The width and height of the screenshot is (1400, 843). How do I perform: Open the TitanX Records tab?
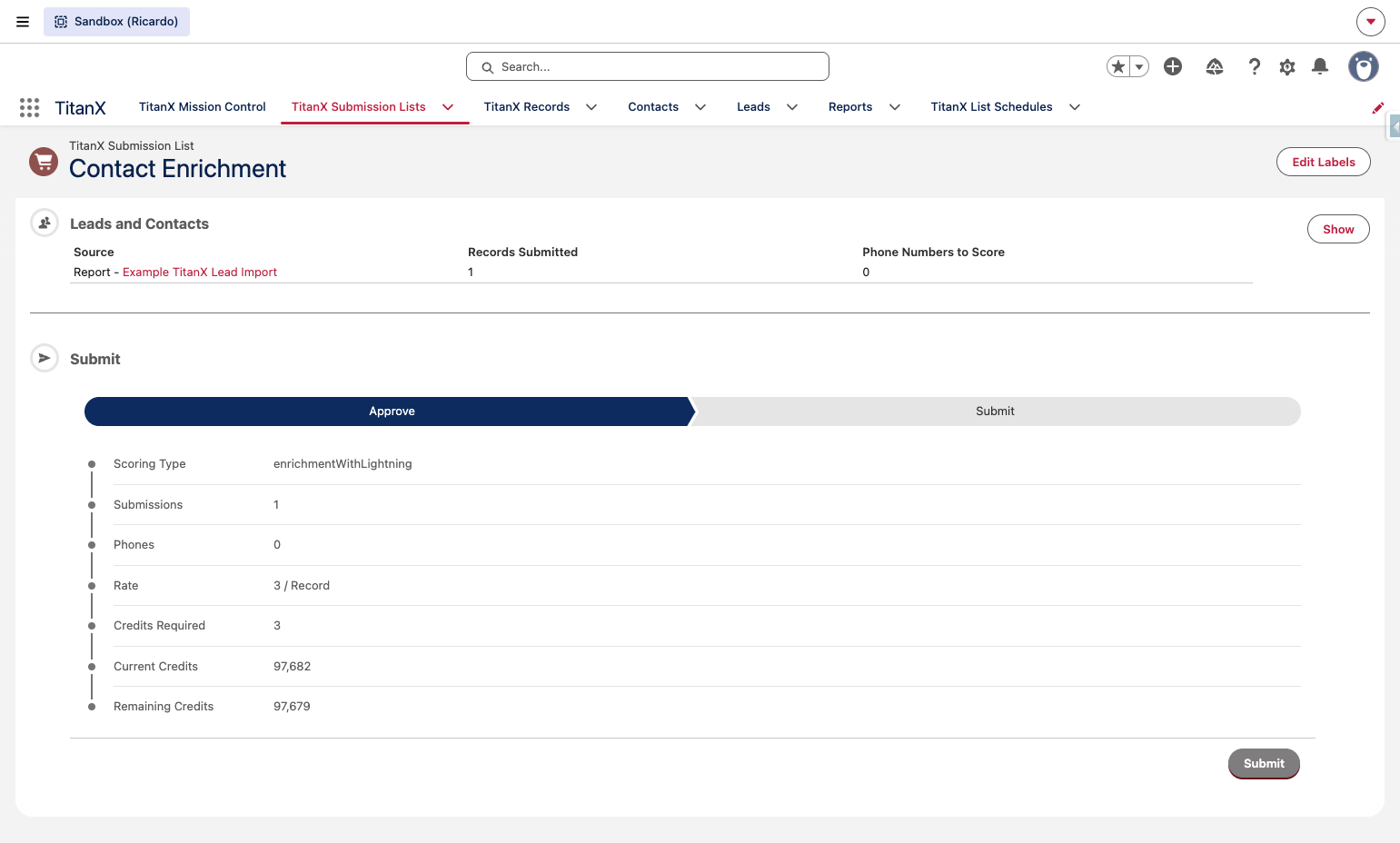click(x=527, y=107)
